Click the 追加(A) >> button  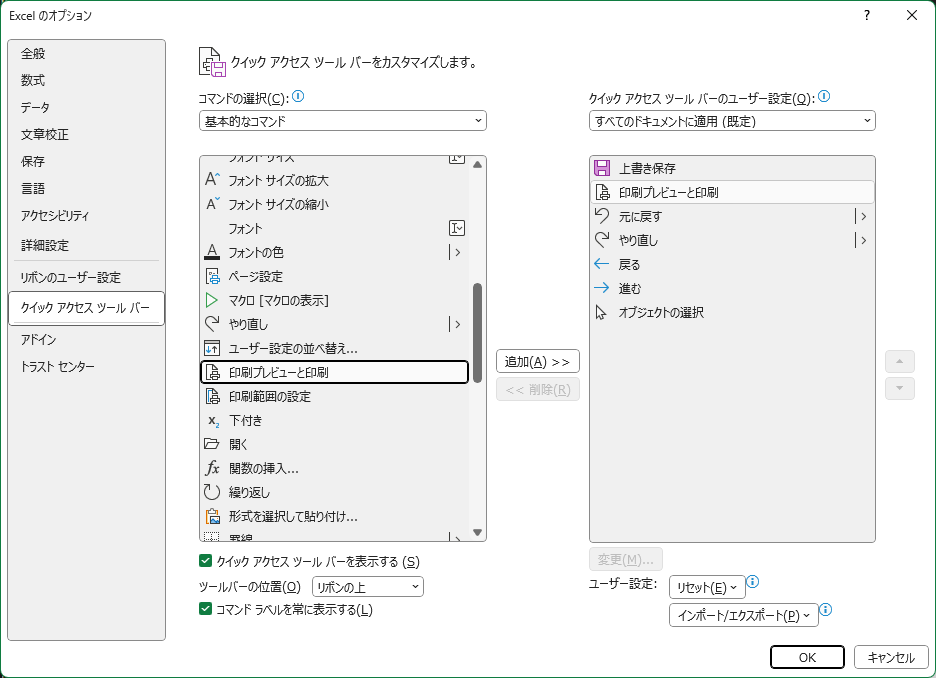click(x=537, y=362)
